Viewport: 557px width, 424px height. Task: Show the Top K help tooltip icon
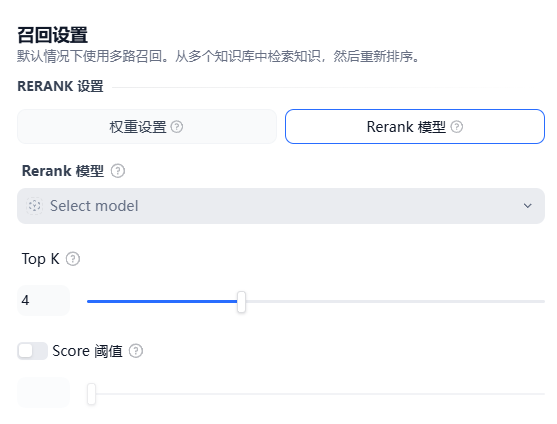pyautogui.click(x=73, y=259)
